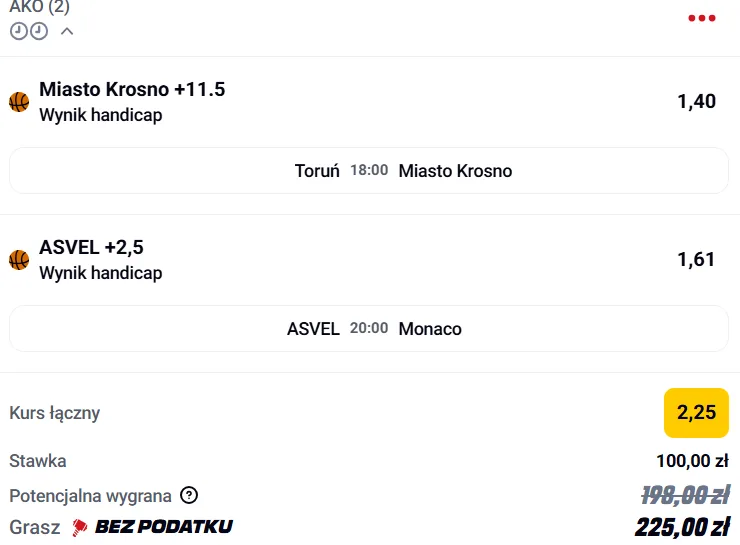Screen dimensions: 740x545
Task: Open the ASVEL vs Monaco match box
Action: (x=369, y=329)
